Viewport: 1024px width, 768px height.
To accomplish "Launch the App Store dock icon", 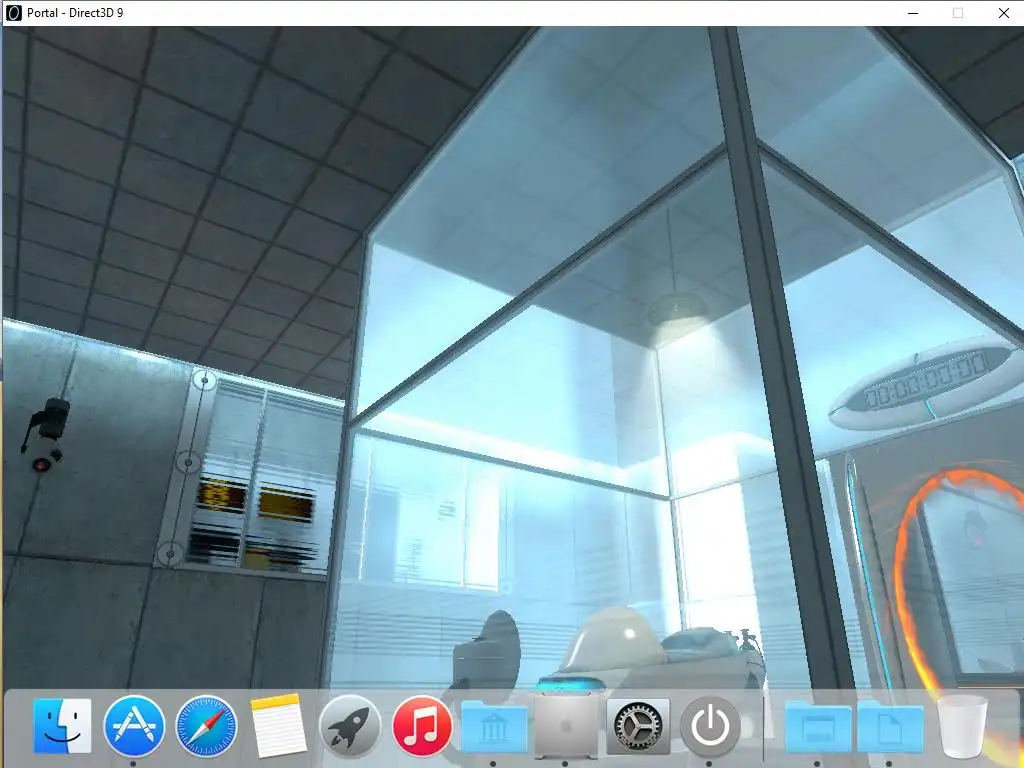I will click(134, 726).
